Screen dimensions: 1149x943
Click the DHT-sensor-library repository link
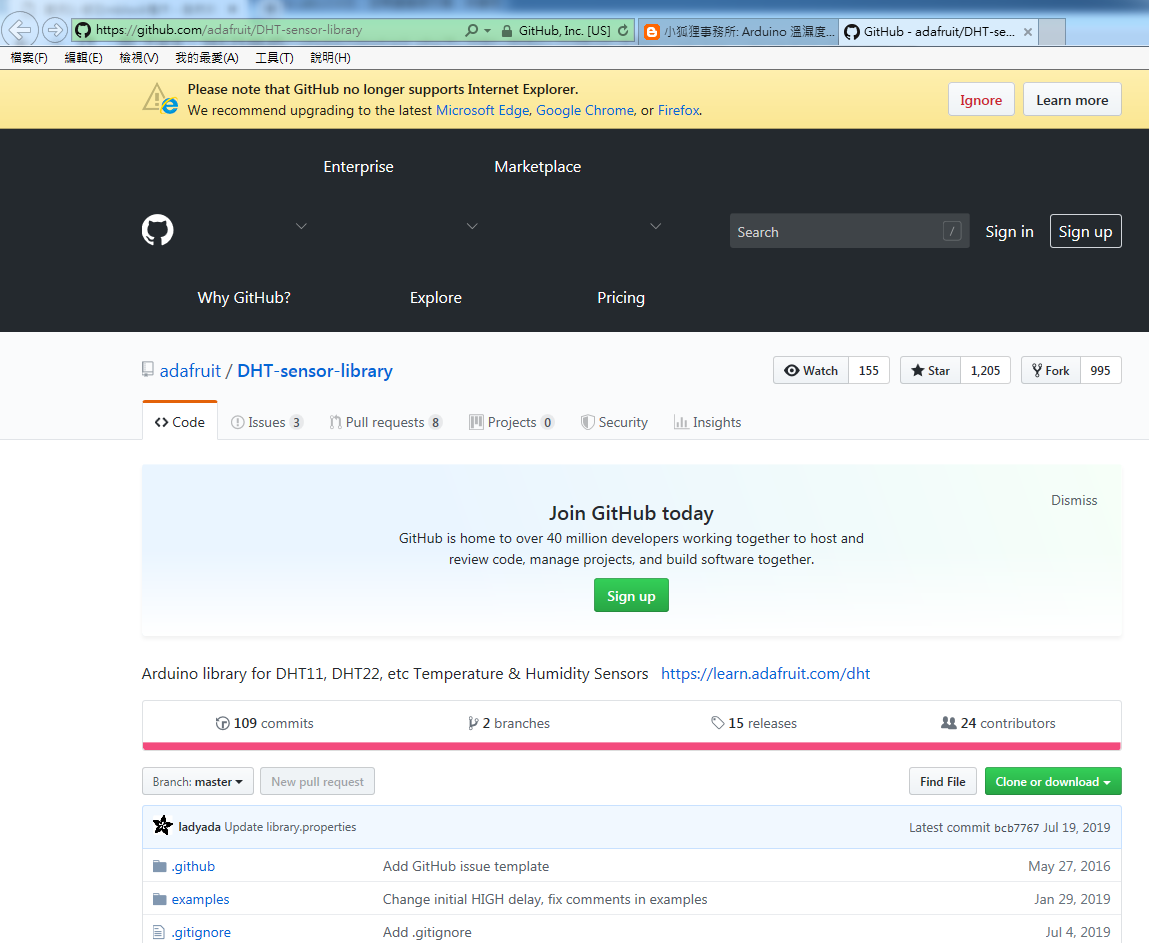[315, 371]
